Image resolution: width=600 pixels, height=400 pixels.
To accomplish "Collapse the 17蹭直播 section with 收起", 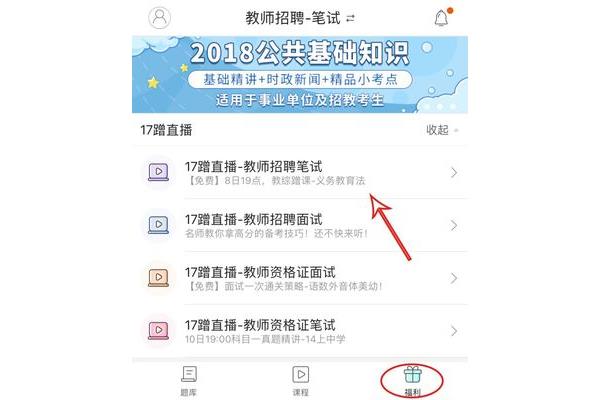I will [x=442, y=130].
